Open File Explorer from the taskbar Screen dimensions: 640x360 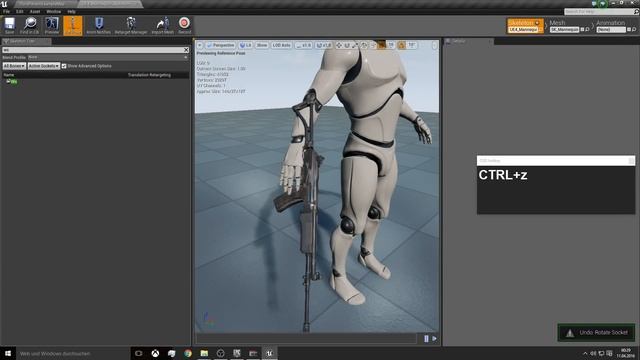(x=204, y=353)
